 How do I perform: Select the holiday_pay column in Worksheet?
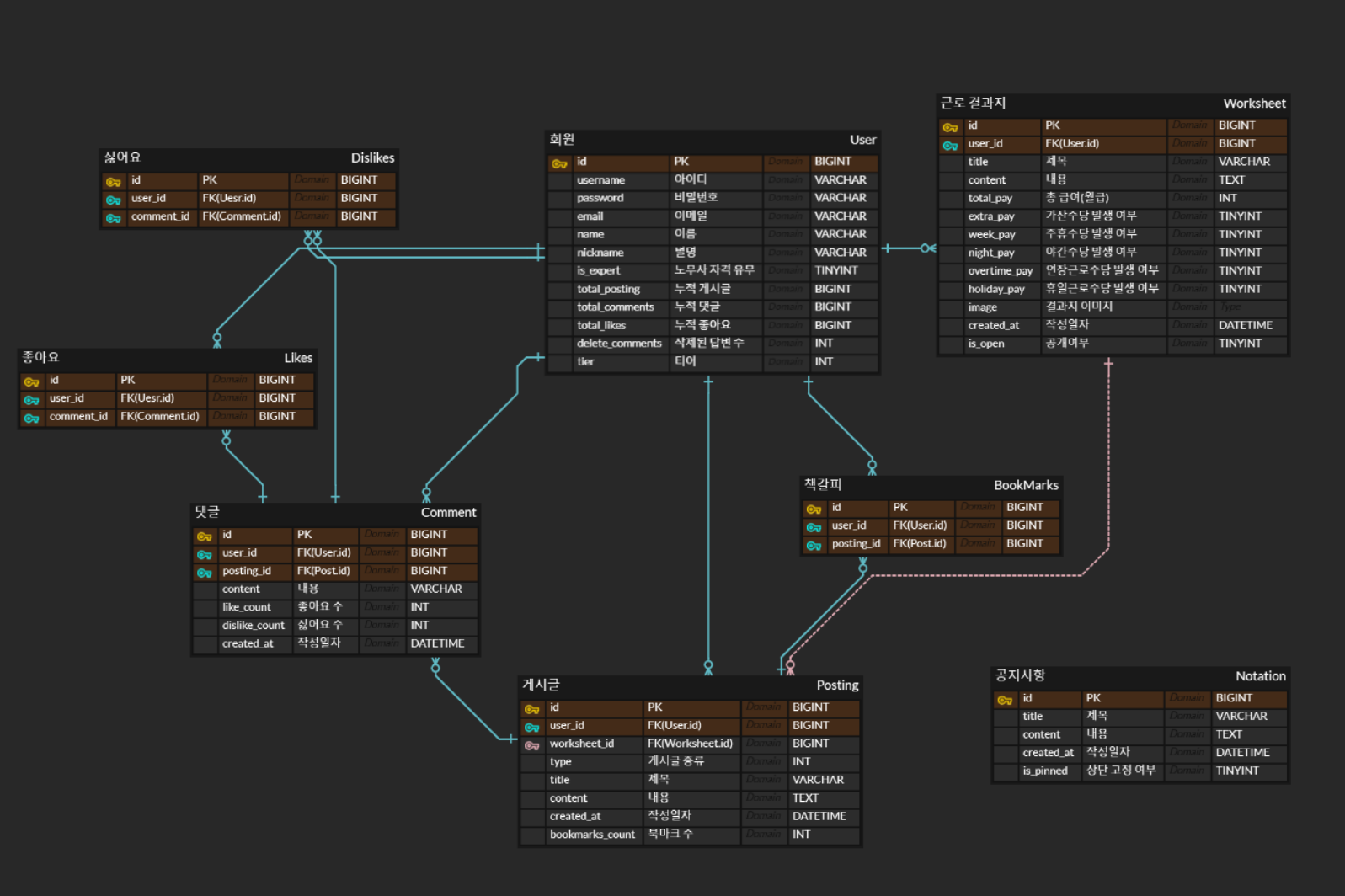click(x=1113, y=289)
